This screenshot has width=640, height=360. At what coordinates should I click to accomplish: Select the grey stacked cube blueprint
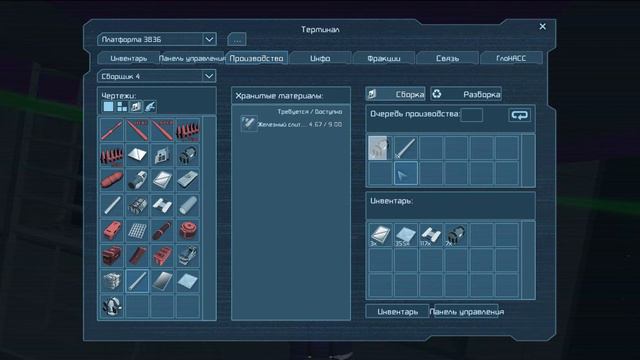(x=112, y=281)
